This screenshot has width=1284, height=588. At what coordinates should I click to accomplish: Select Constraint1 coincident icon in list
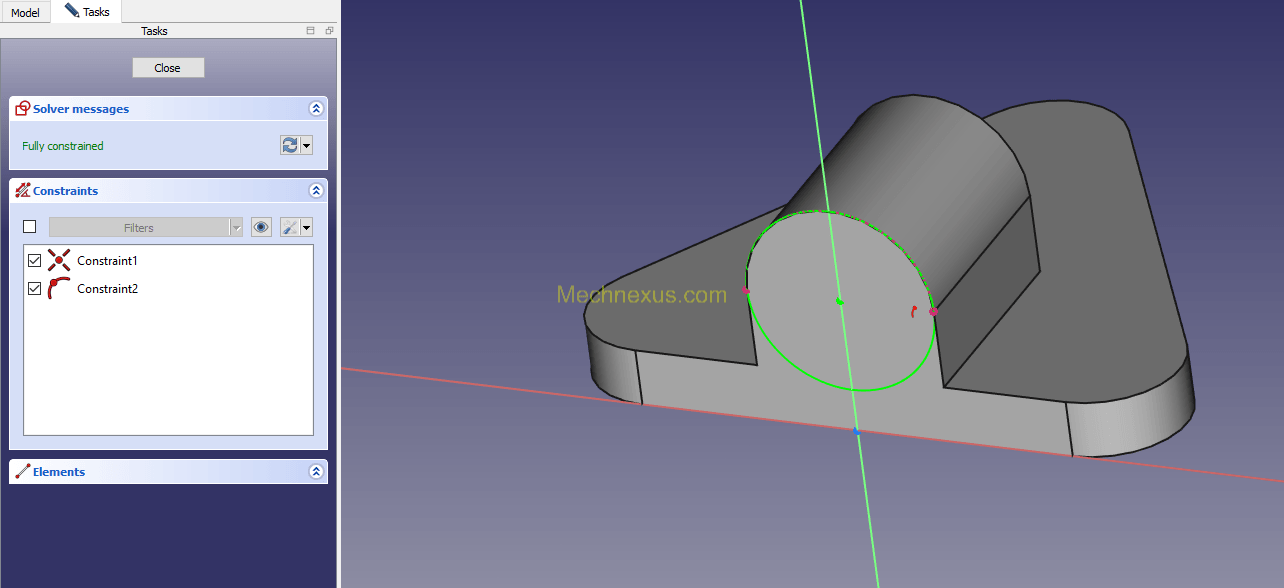(59, 261)
